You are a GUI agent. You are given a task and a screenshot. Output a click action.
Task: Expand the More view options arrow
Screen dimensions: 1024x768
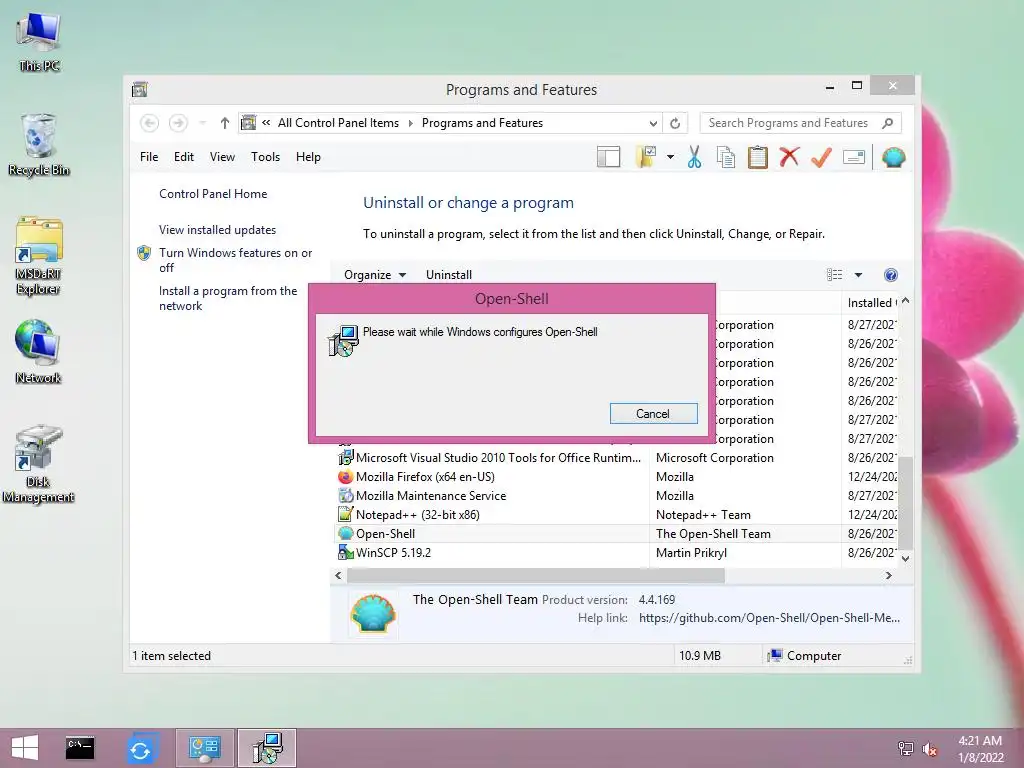(858, 275)
